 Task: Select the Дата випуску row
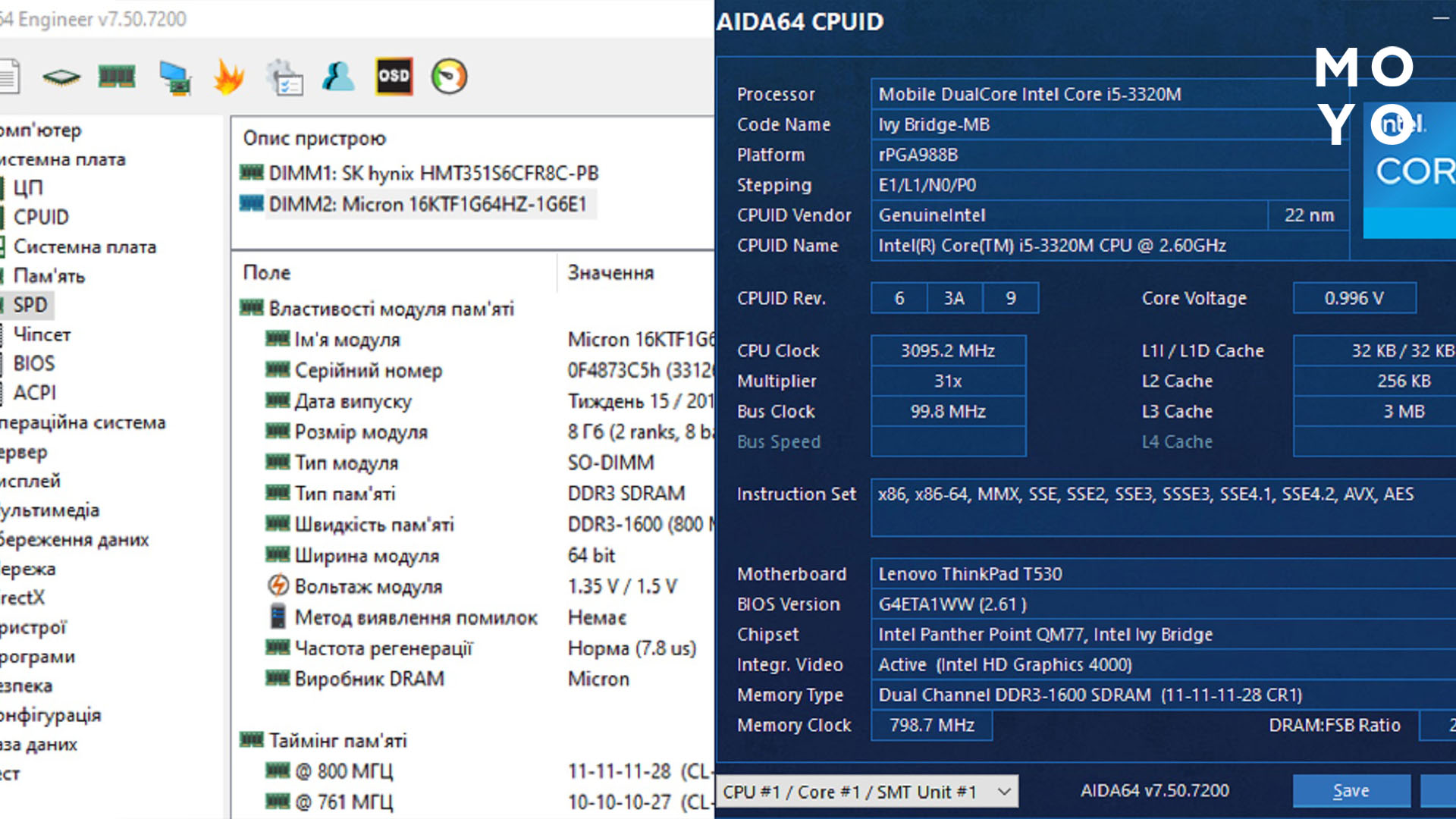coord(489,401)
